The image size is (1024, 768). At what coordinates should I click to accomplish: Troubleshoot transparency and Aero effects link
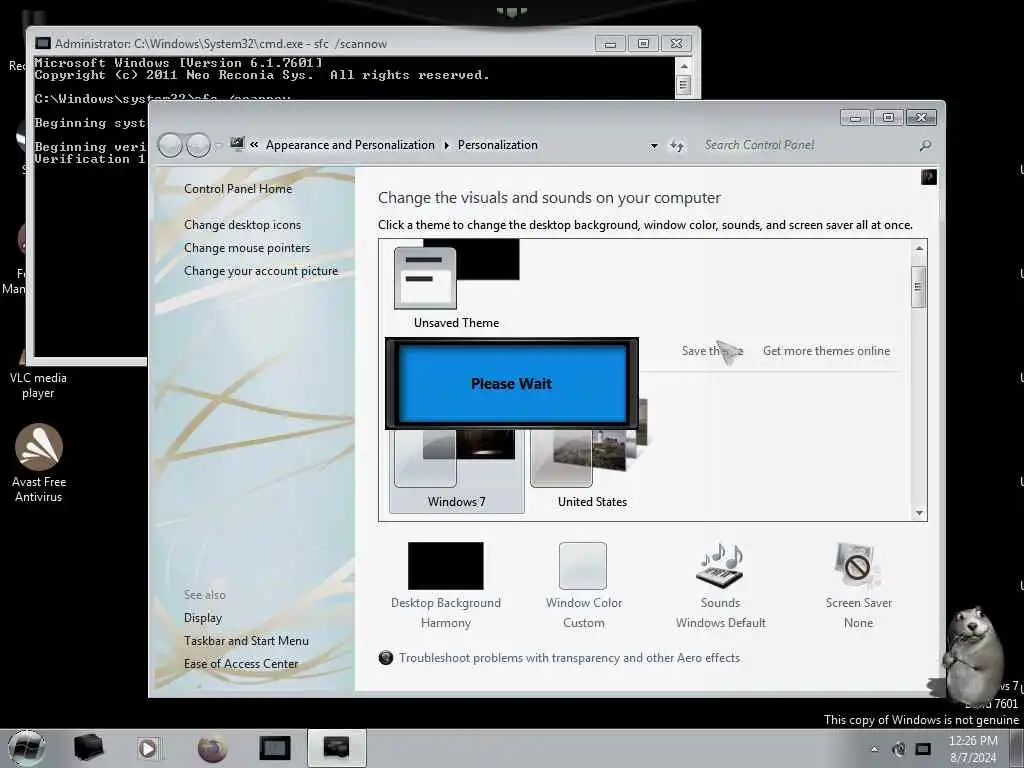pyautogui.click(x=569, y=658)
